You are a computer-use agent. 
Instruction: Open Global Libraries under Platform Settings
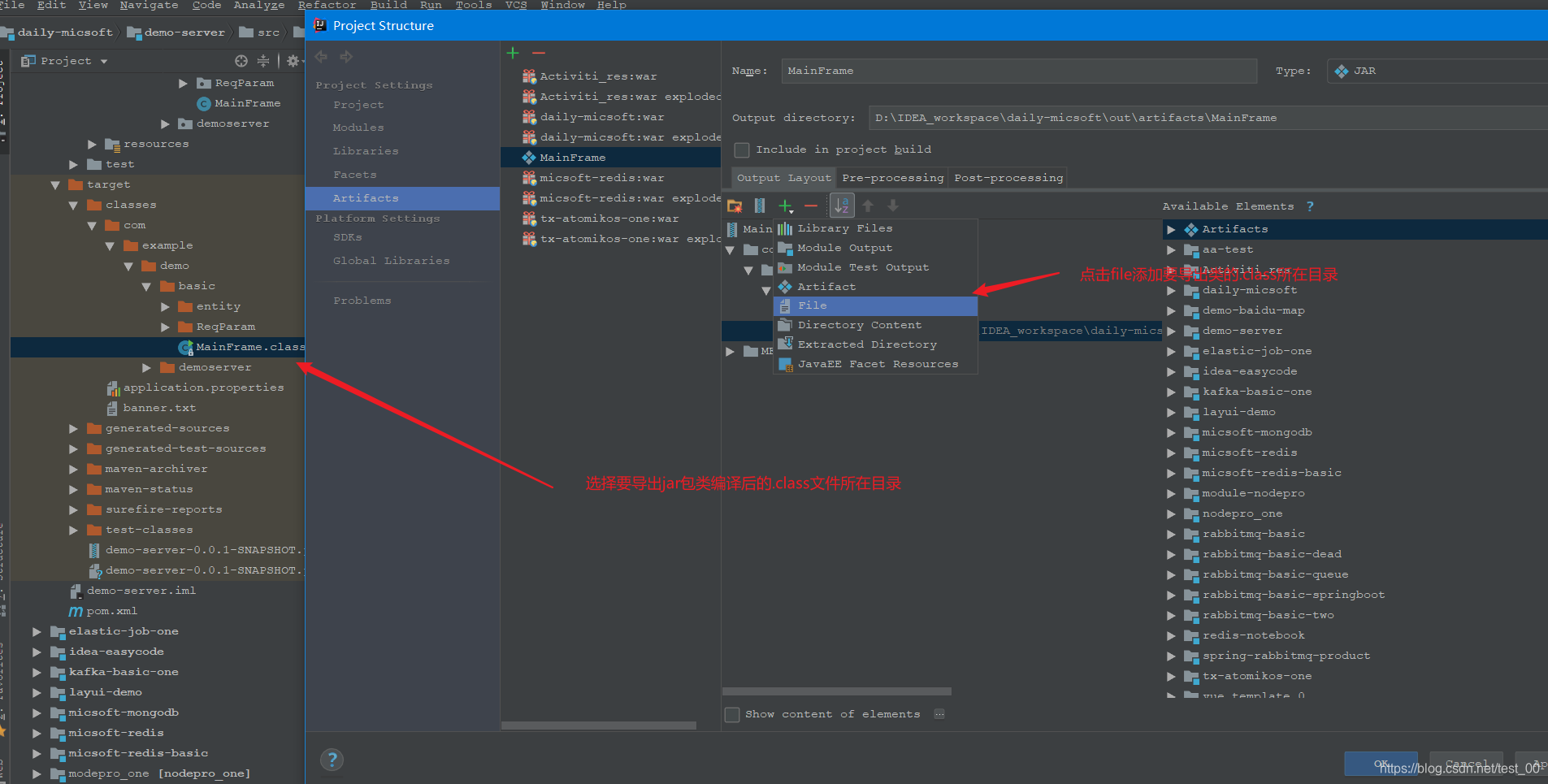[391, 261]
